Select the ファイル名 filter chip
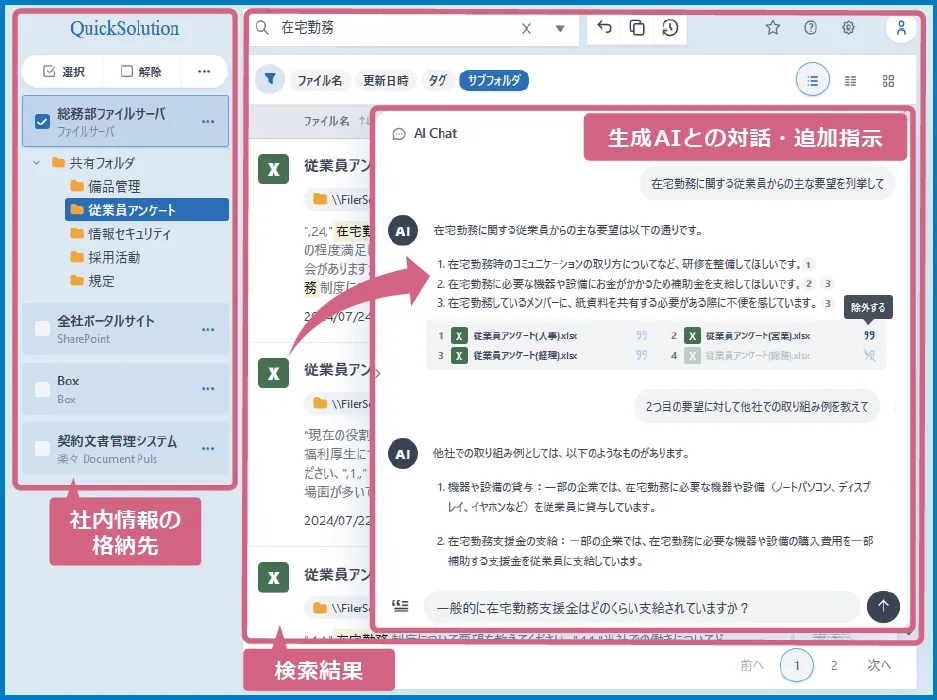The height and width of the screenshot is (700, 937). 320,80
